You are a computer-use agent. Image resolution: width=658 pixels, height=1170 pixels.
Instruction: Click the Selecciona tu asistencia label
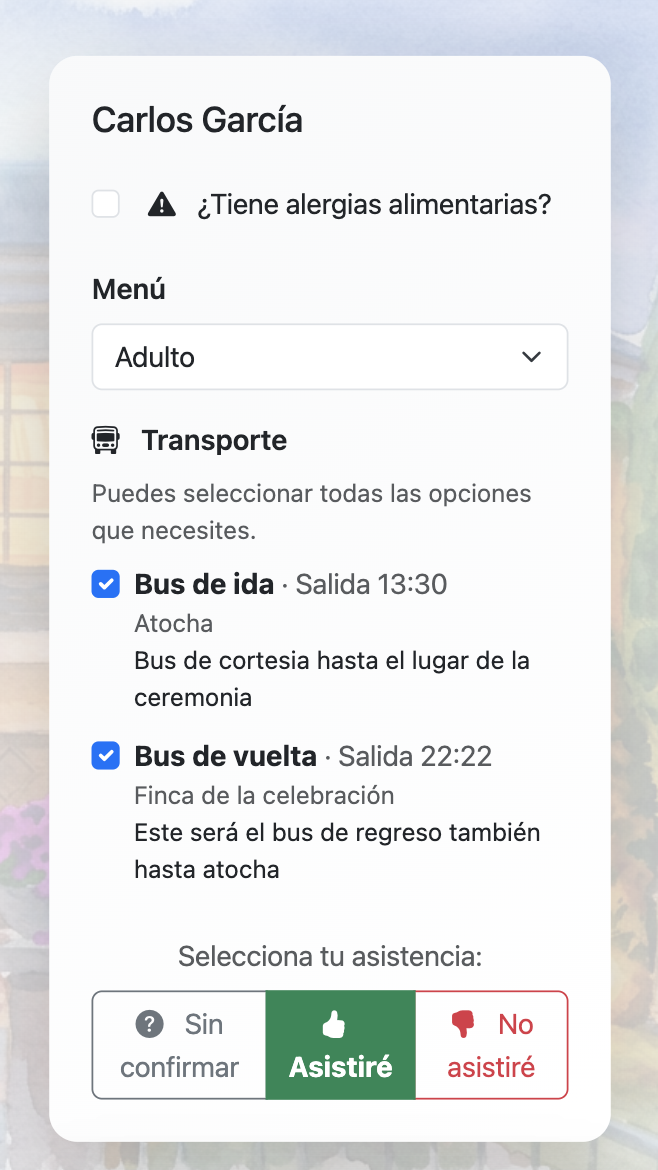[x=329, y=956]
